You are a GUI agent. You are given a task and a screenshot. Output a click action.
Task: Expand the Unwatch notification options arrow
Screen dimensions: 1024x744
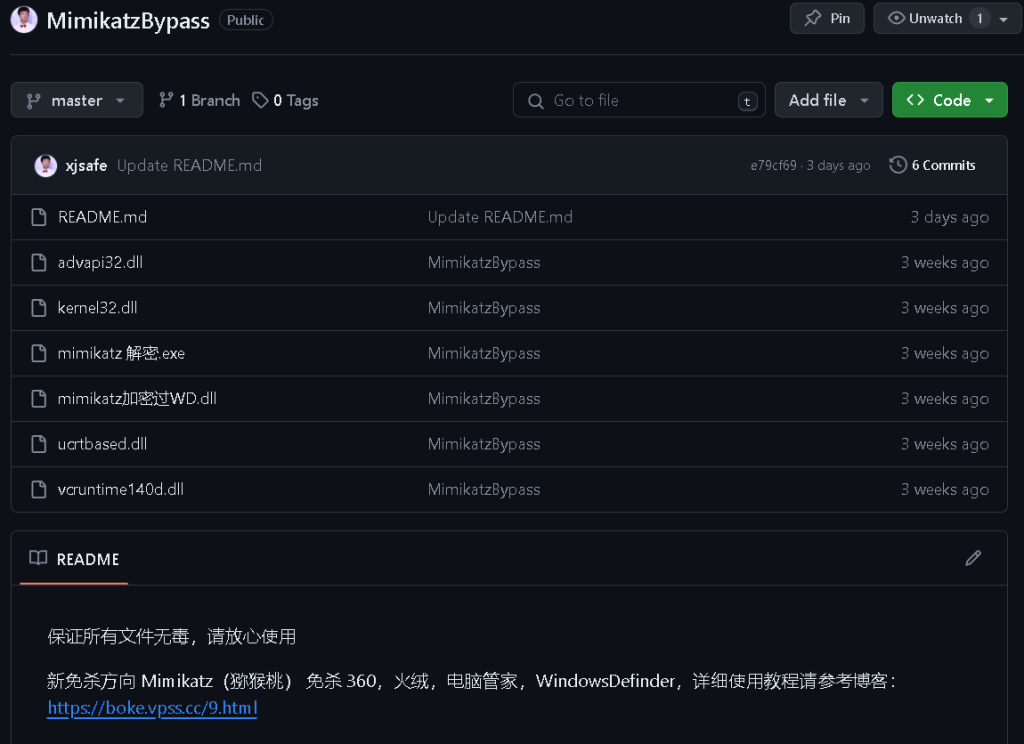[1004, 19]
